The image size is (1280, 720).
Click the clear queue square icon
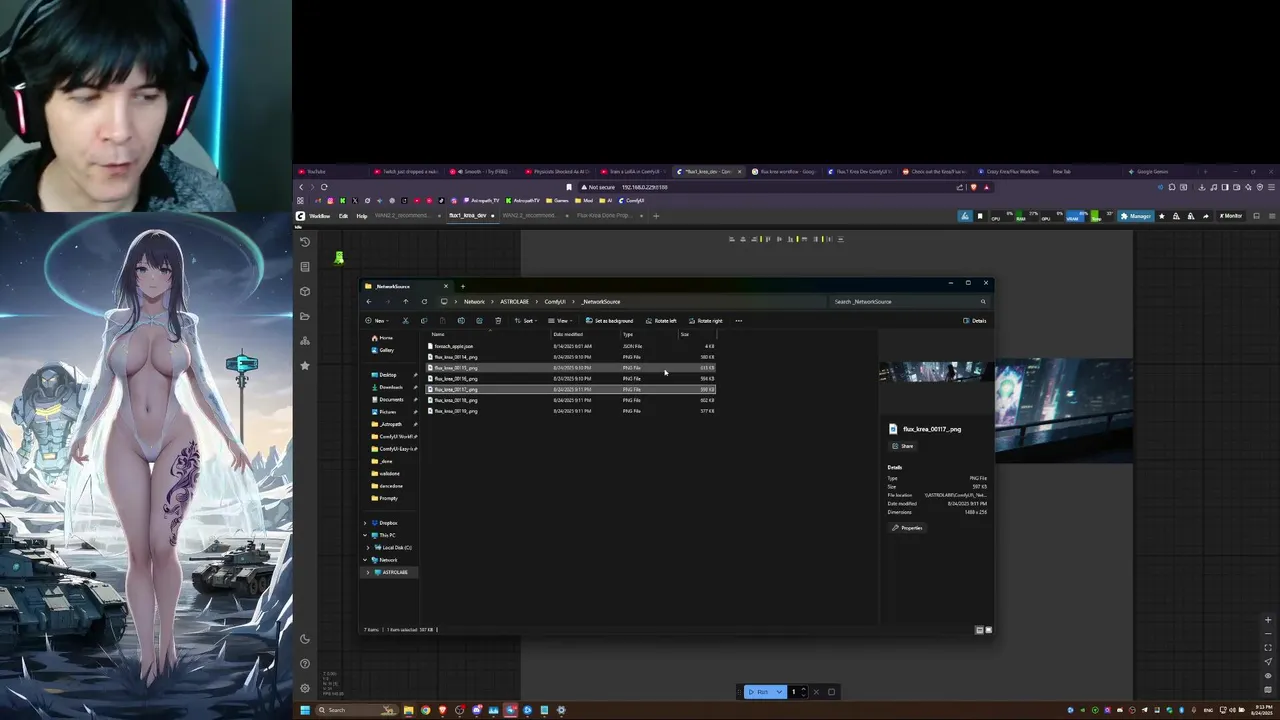(x=831, y=692)
